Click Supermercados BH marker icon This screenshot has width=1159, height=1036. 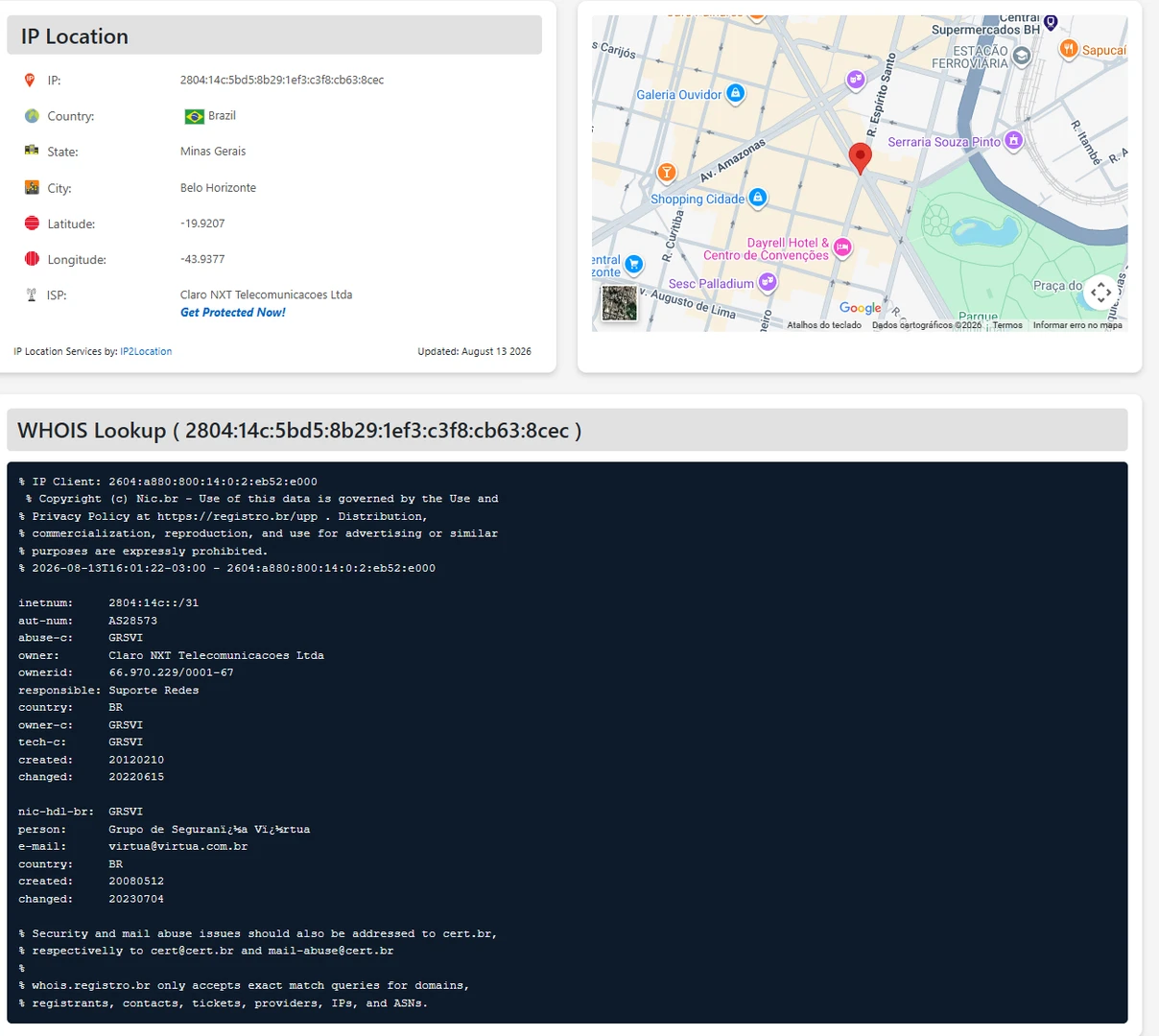click(x=1051, y=22)
